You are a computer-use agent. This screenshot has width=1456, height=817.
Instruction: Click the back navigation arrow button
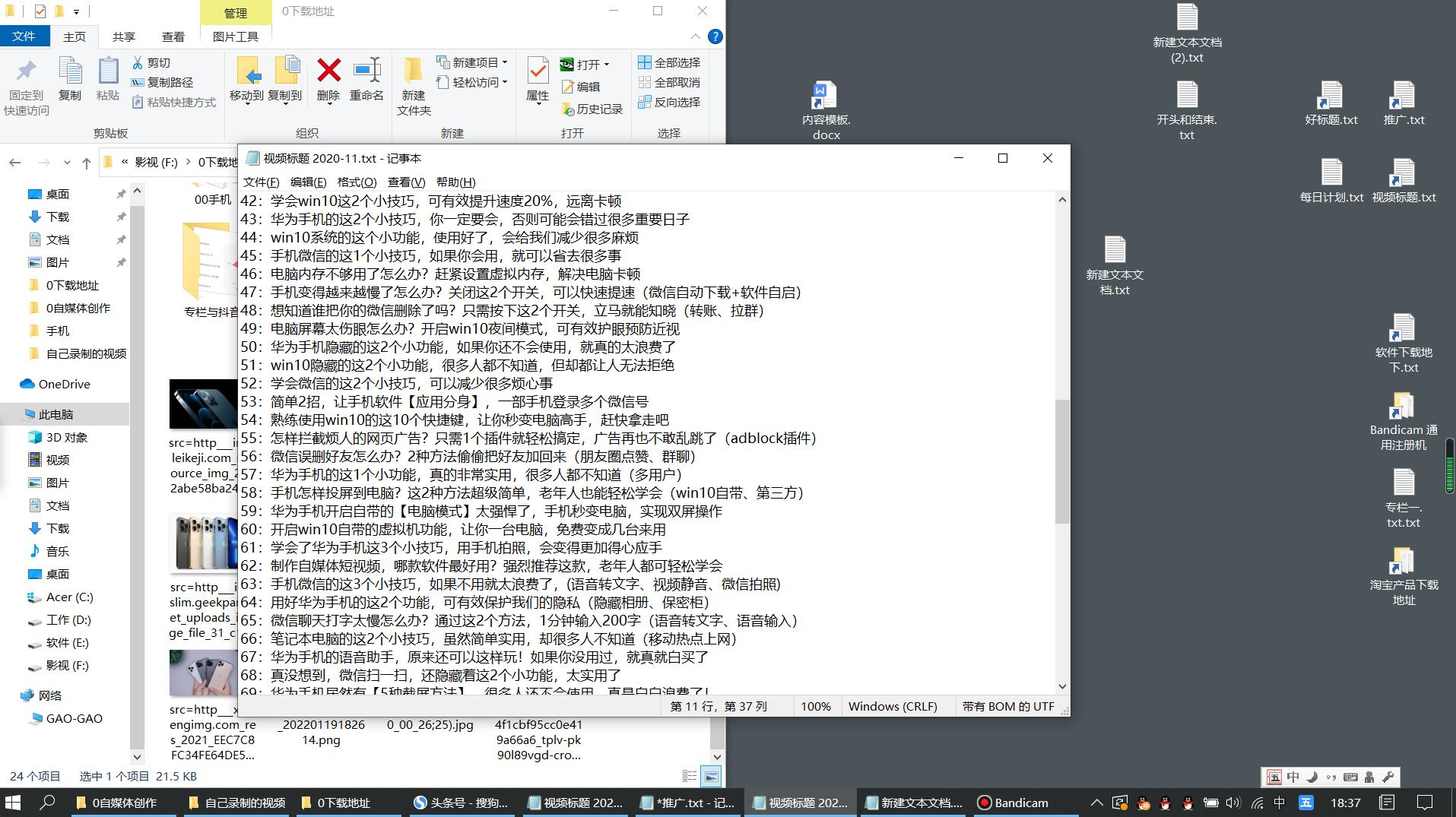[x=14, y=163]
